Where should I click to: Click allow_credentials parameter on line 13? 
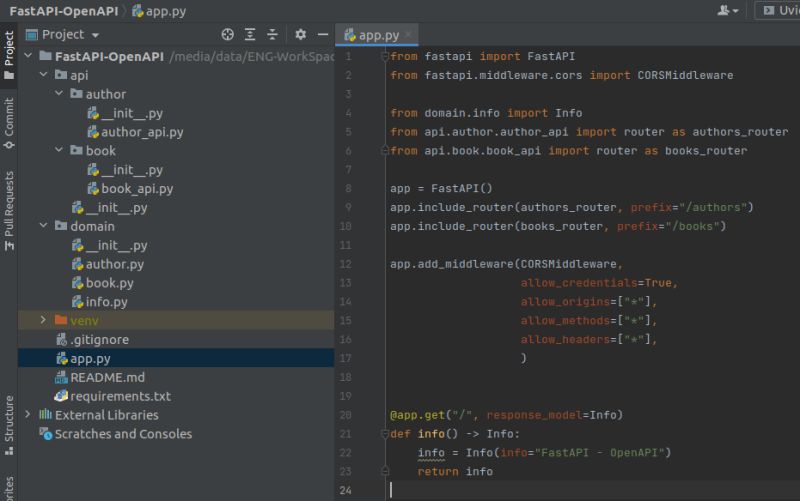click(579, 283)
